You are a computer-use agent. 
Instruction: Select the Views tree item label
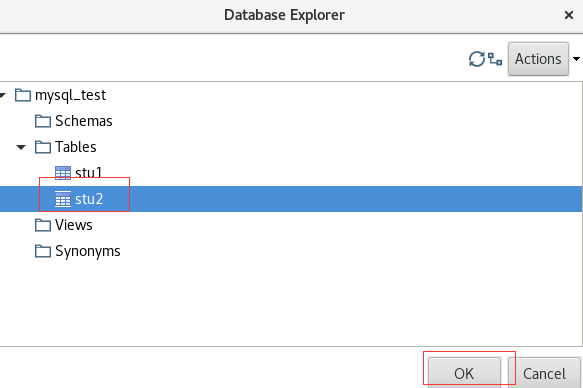click(x=74, y=225)
